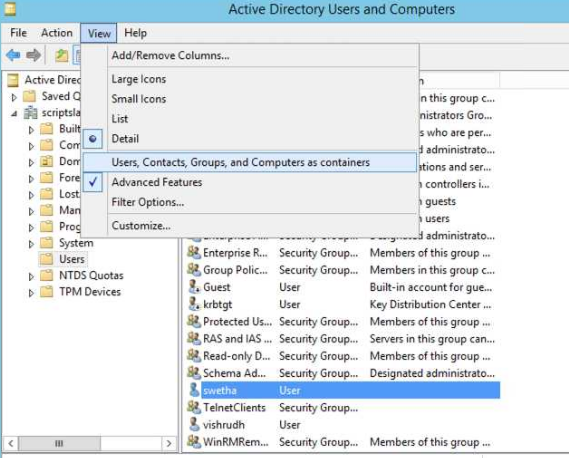Click the NTDS Quotas folder icon
The width and height of the screenshot is (569, 458).
click(x=46, y=275)
